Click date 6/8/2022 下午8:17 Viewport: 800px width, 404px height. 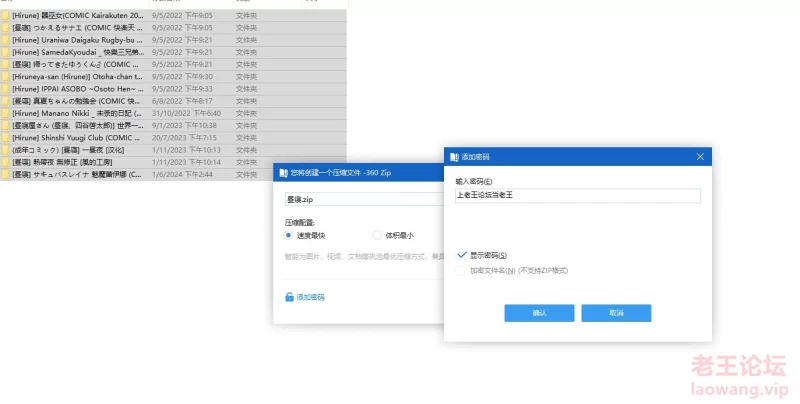tap(182, 101)
